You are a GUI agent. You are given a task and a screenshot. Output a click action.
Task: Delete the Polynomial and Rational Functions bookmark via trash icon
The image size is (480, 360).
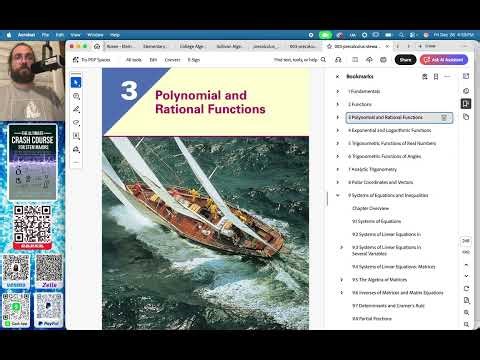444,118
